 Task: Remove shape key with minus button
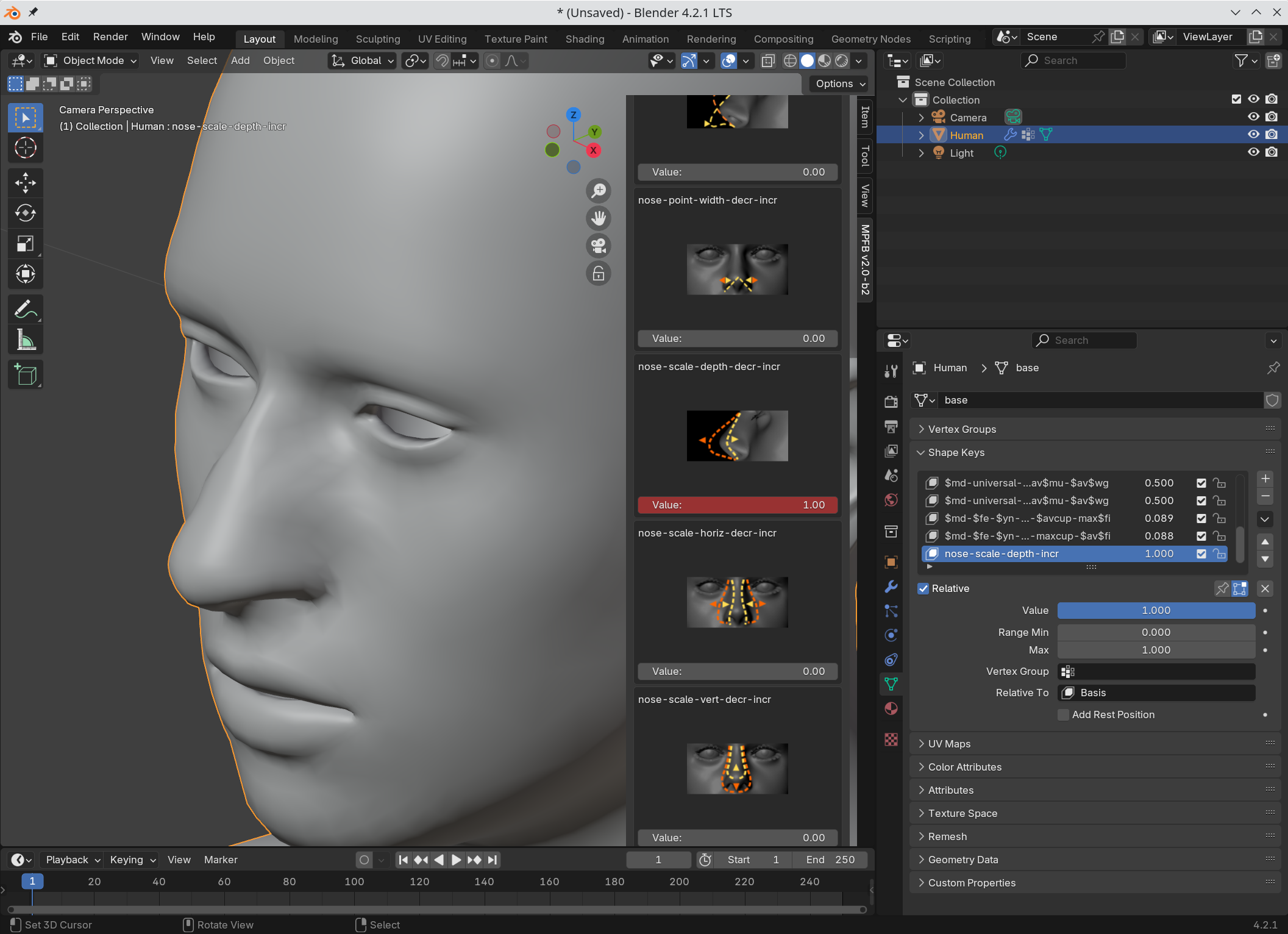(x=1265, y=496)
